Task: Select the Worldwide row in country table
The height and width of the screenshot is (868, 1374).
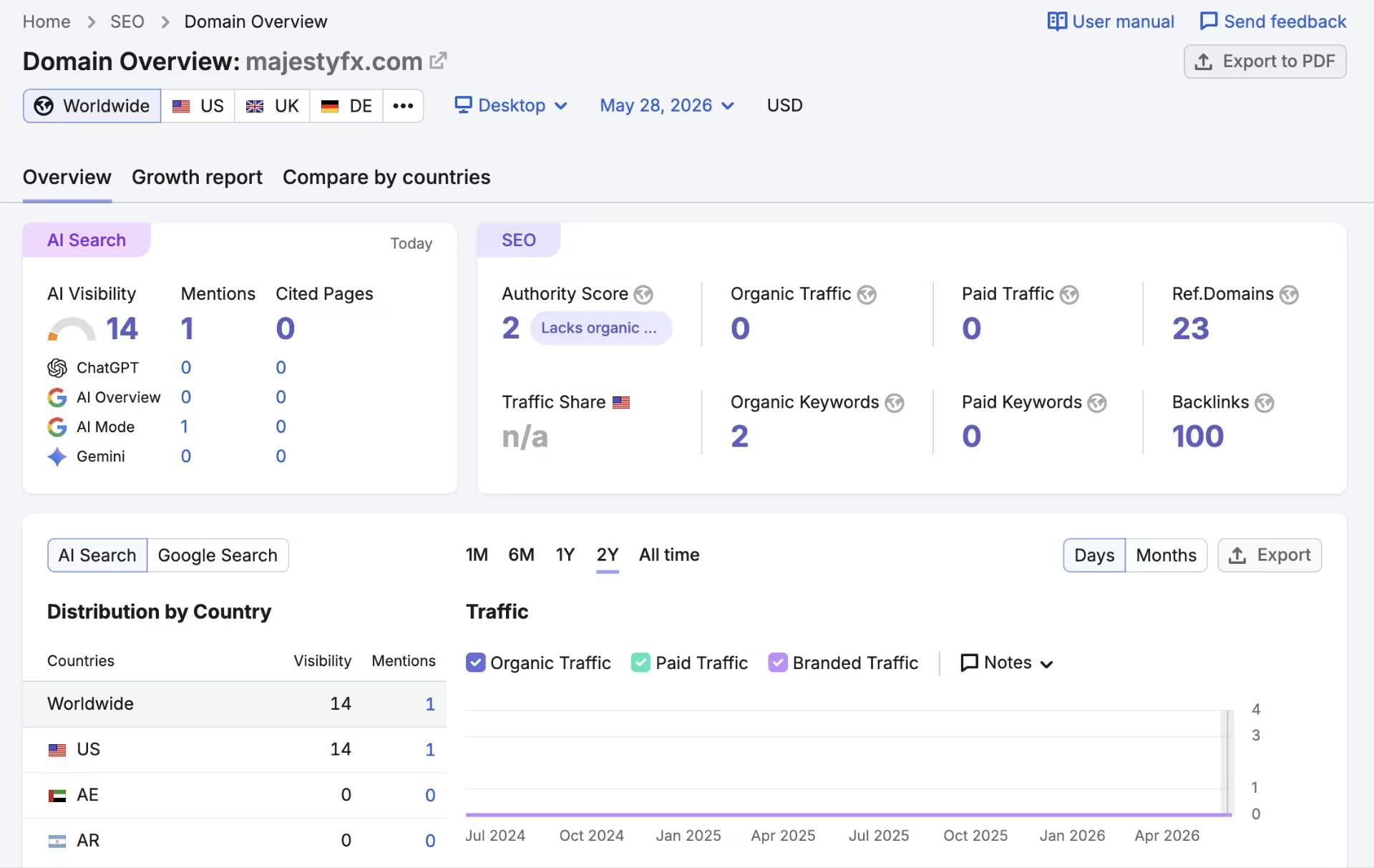Action: 235,704
